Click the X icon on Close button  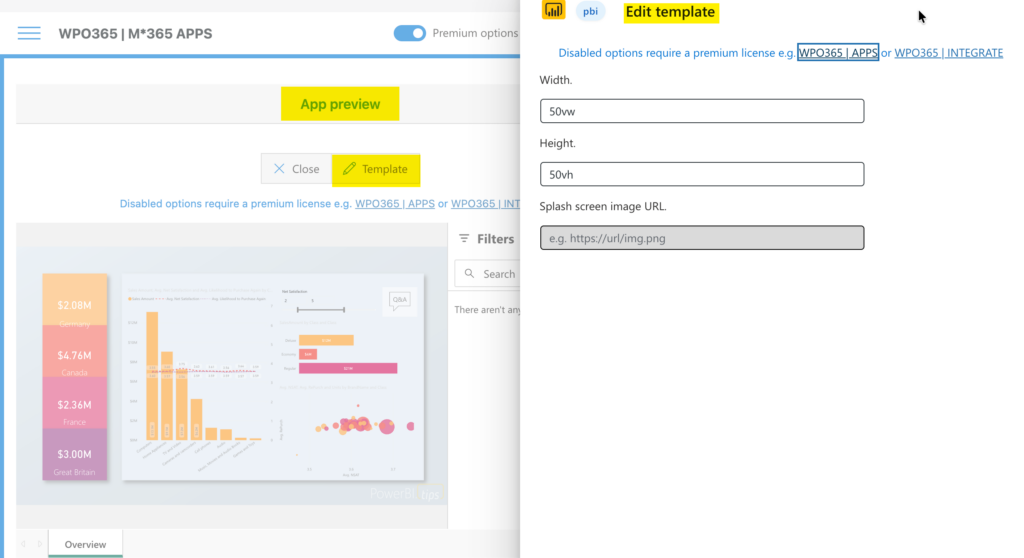279,169
